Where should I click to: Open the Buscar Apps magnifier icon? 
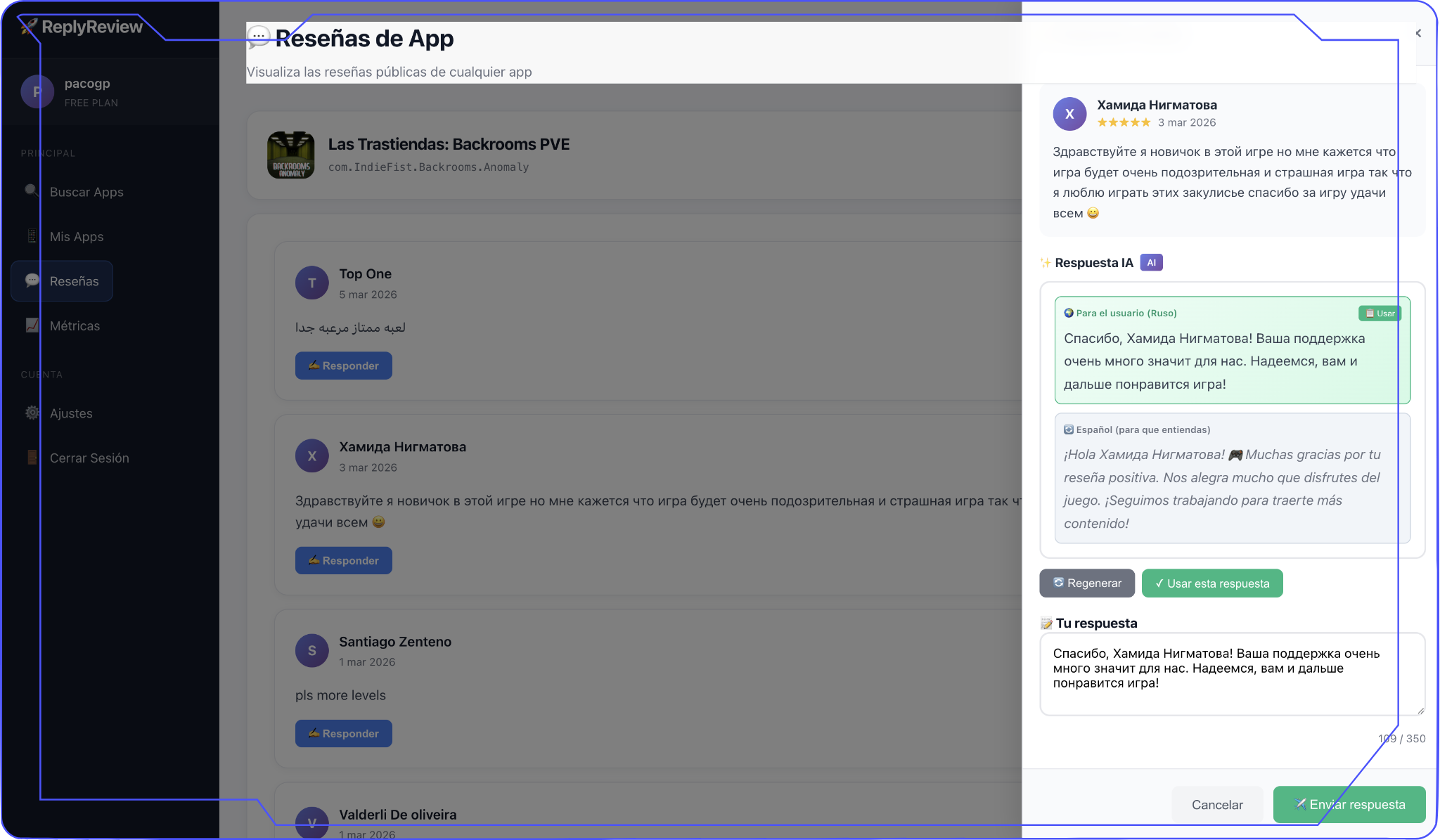(32, 191)
